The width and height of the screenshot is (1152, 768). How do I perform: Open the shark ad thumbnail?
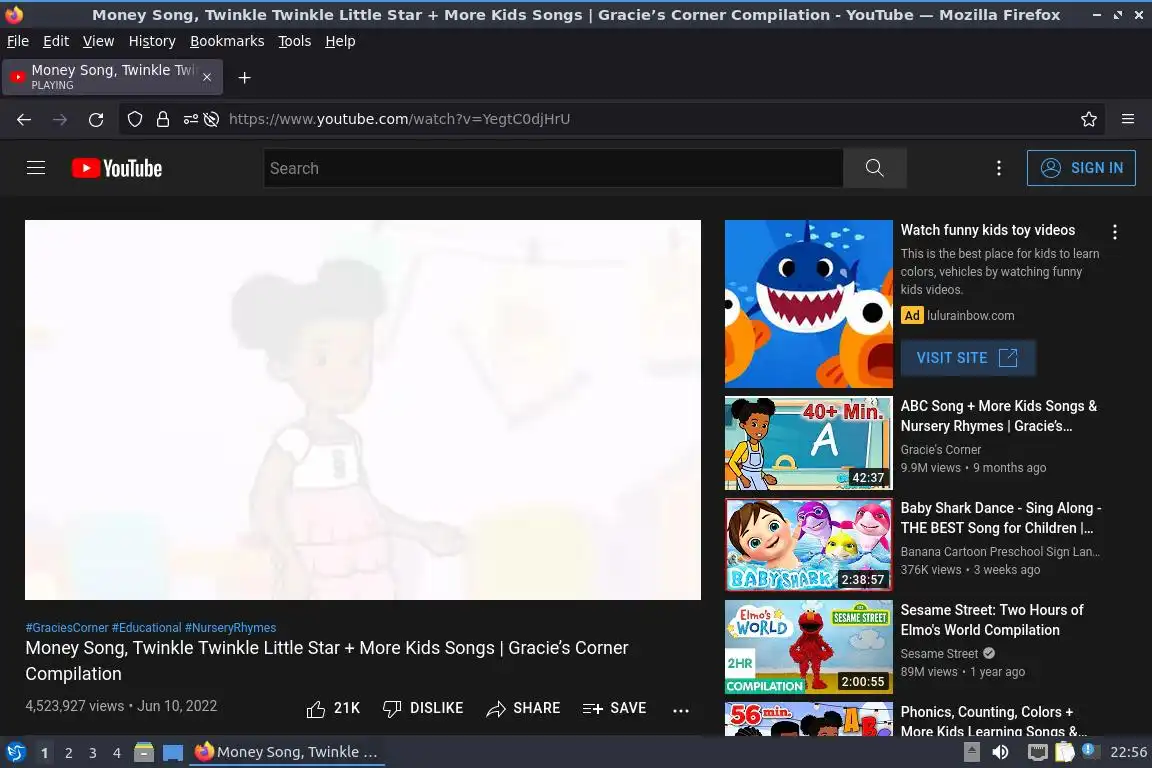click(808, 304)
